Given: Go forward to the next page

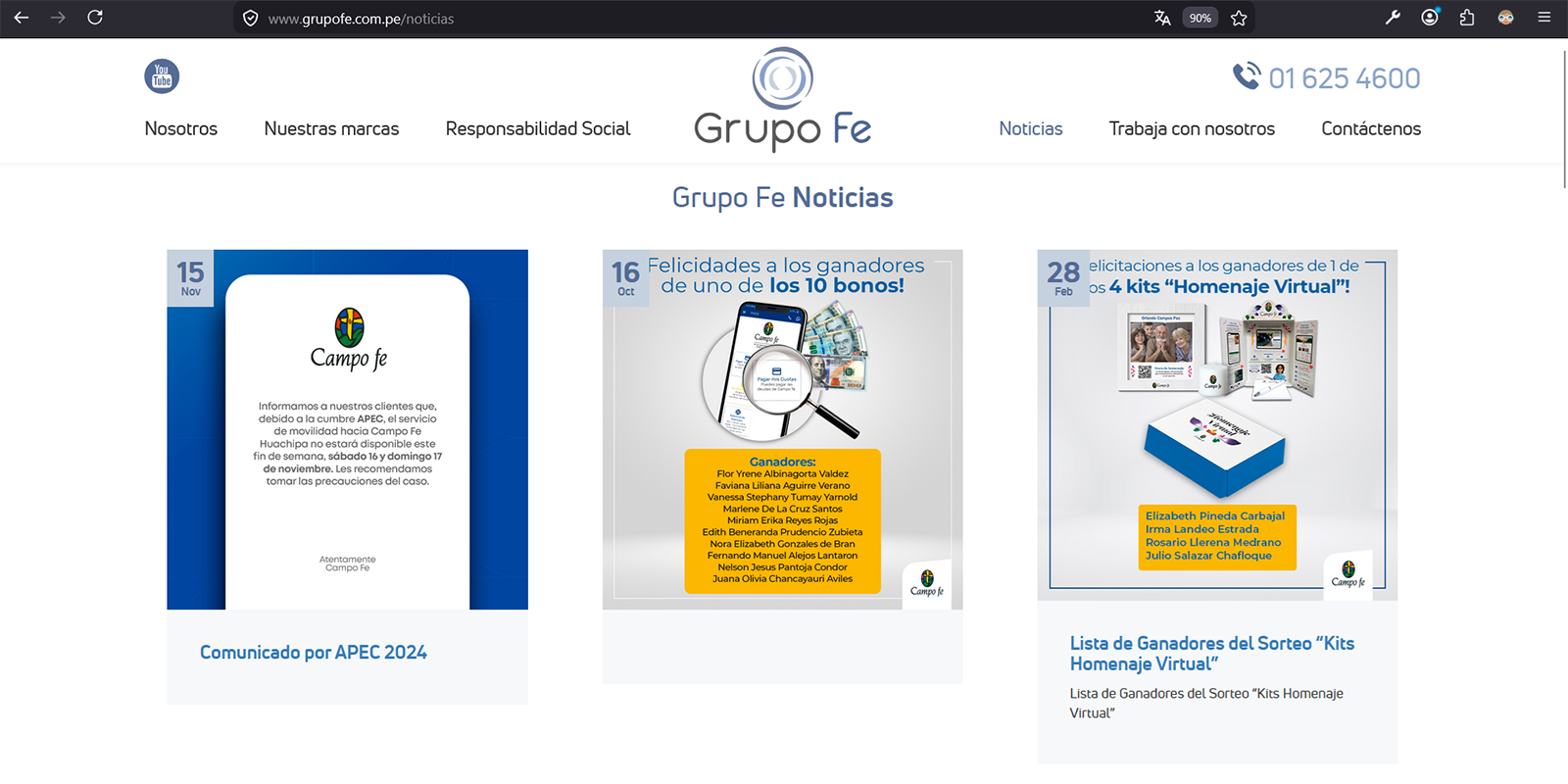Looking at the screenshot, I should pos(58,18).
